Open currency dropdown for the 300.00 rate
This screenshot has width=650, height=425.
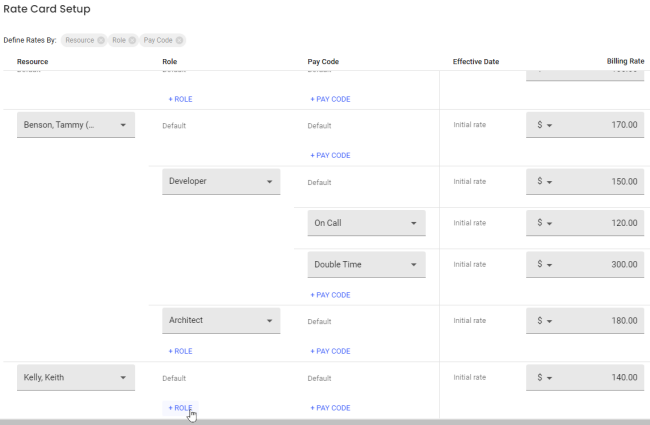545,264
